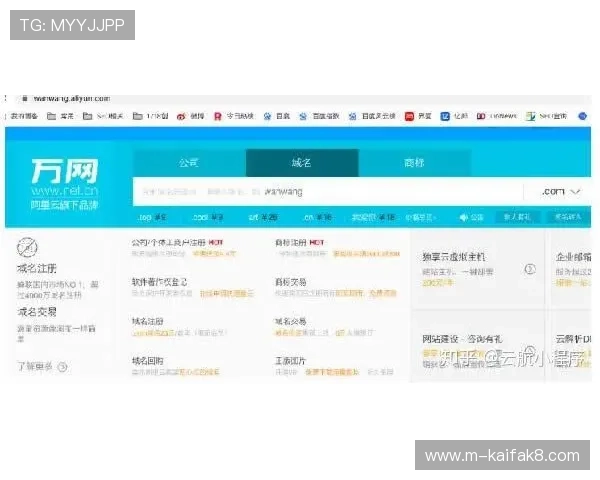Click the arrow circle on 独享云虚拟主机 card

coord(530,269)
